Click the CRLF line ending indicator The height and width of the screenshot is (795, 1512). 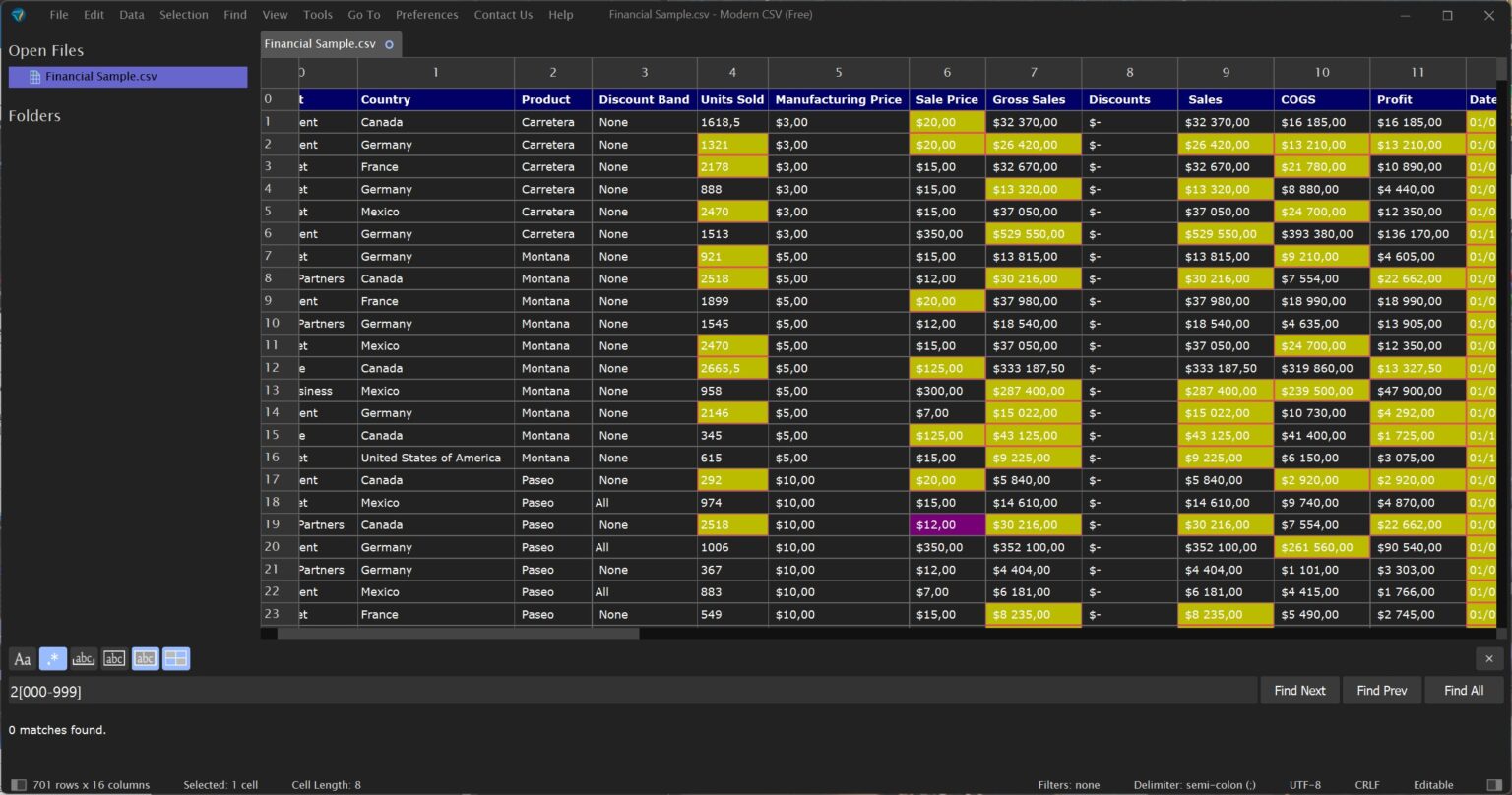tap(1366, 785)
